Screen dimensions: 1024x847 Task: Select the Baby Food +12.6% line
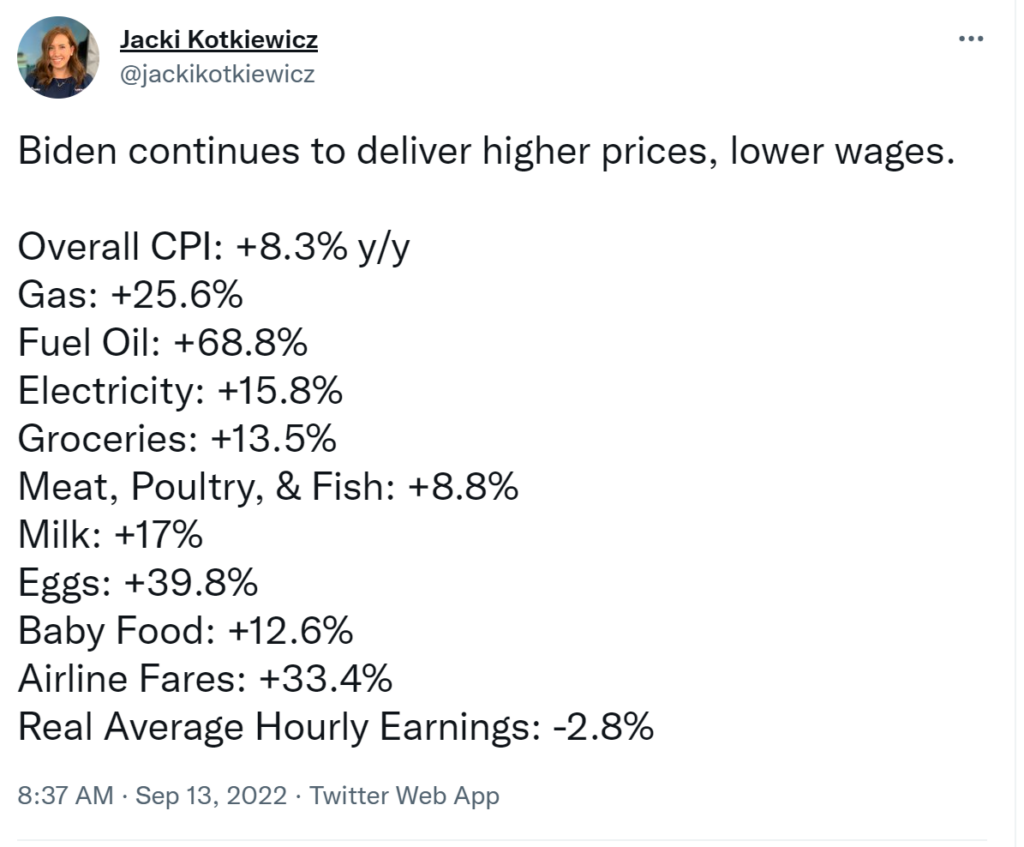[185, 631]
